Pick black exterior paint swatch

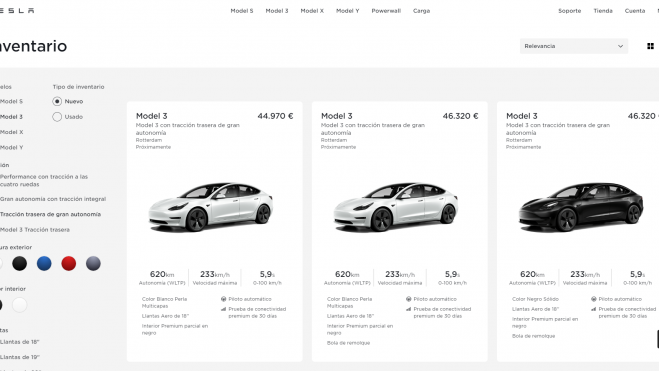19,263
